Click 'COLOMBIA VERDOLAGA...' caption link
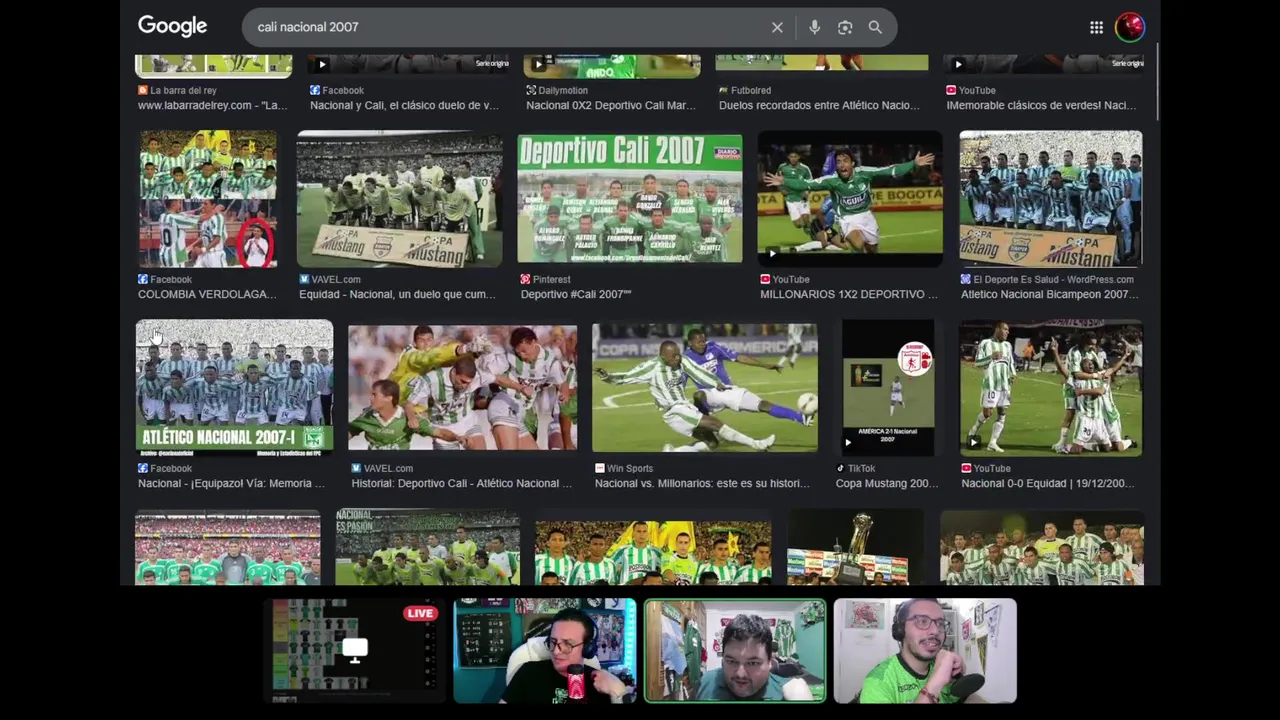Image resolution: width=1280 pixels, height=720 pixels. (207, 294)
